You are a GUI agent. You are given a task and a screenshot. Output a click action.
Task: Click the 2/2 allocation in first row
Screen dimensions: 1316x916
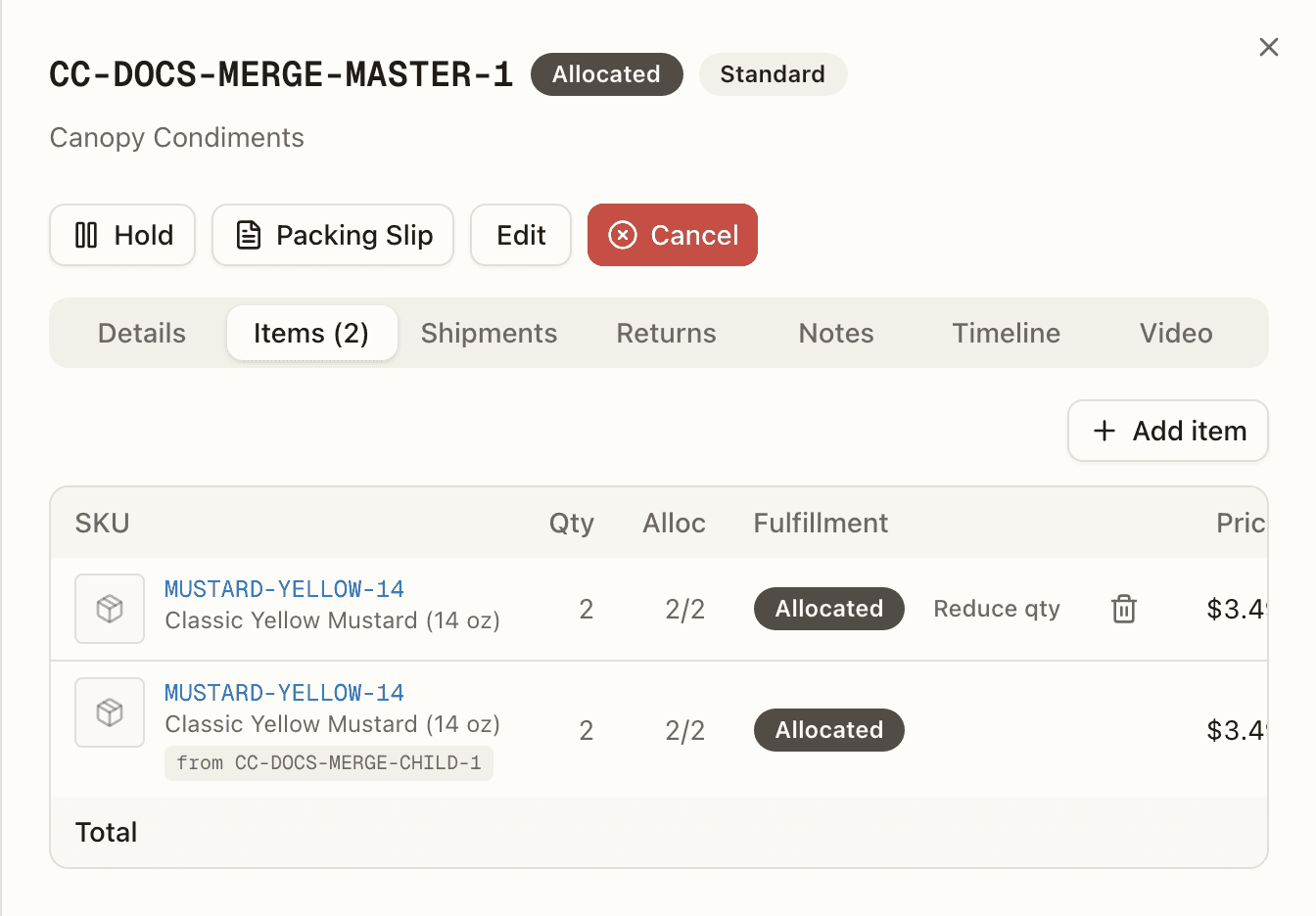coord(684,609)
